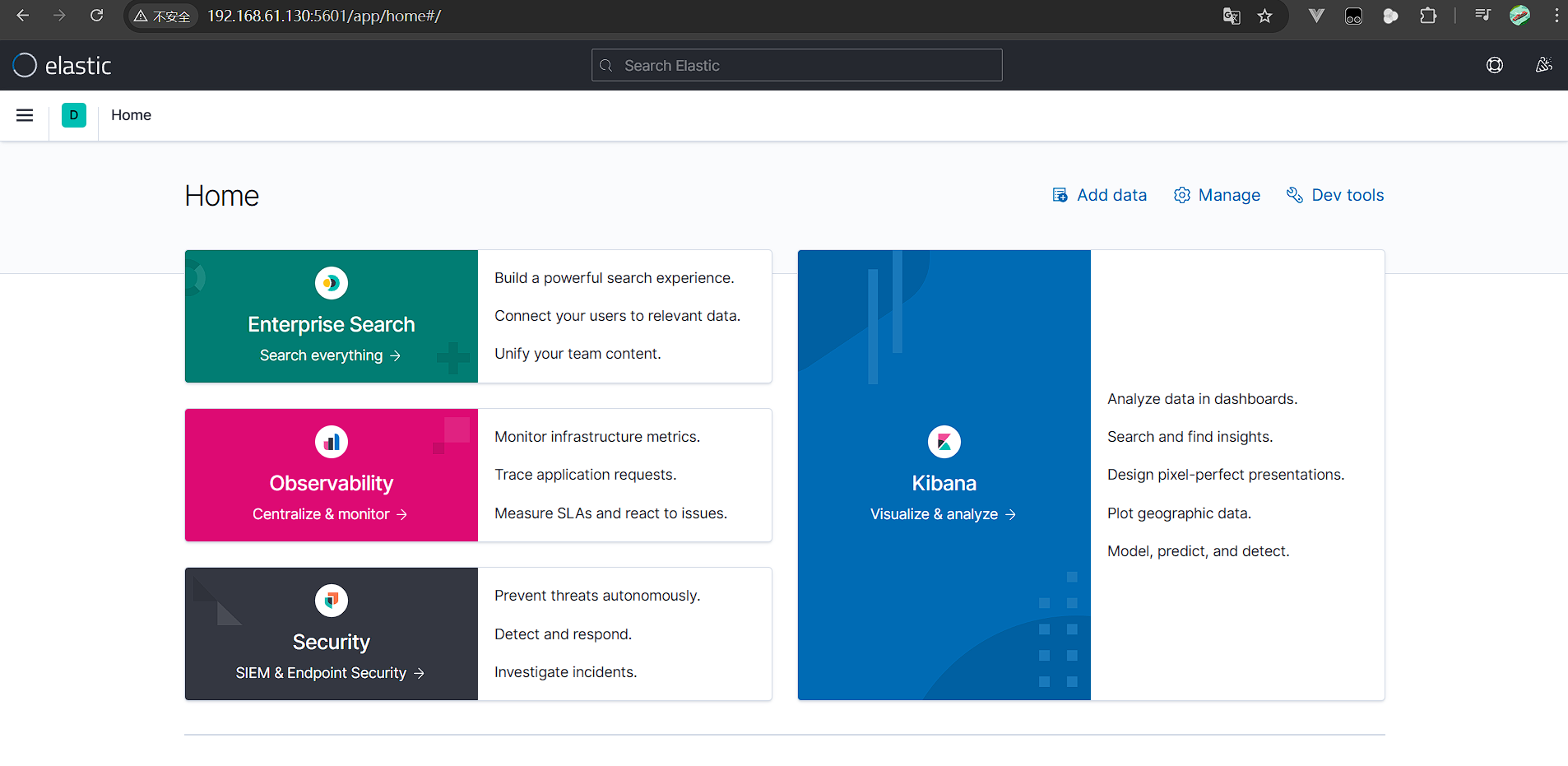
Task: Click the Security round logo icon
Action: coord(332,601)
